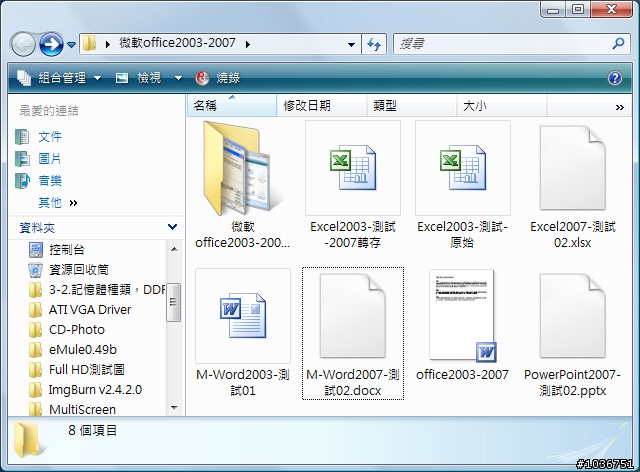Sort by the 大小 column header
The image size is (640, 472).
[x=502, y=106]
